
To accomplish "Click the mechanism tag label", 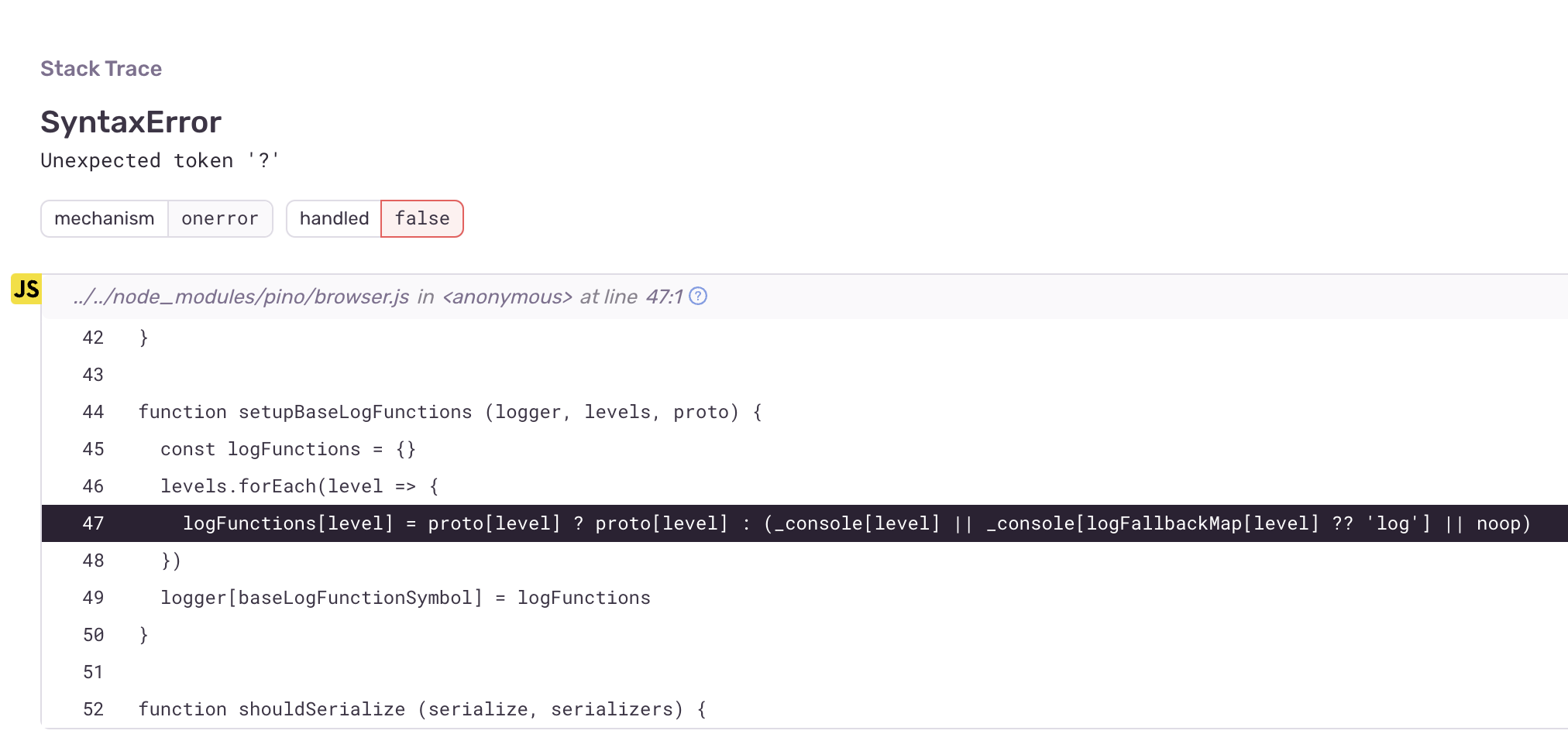I will (x=105, y=218).
